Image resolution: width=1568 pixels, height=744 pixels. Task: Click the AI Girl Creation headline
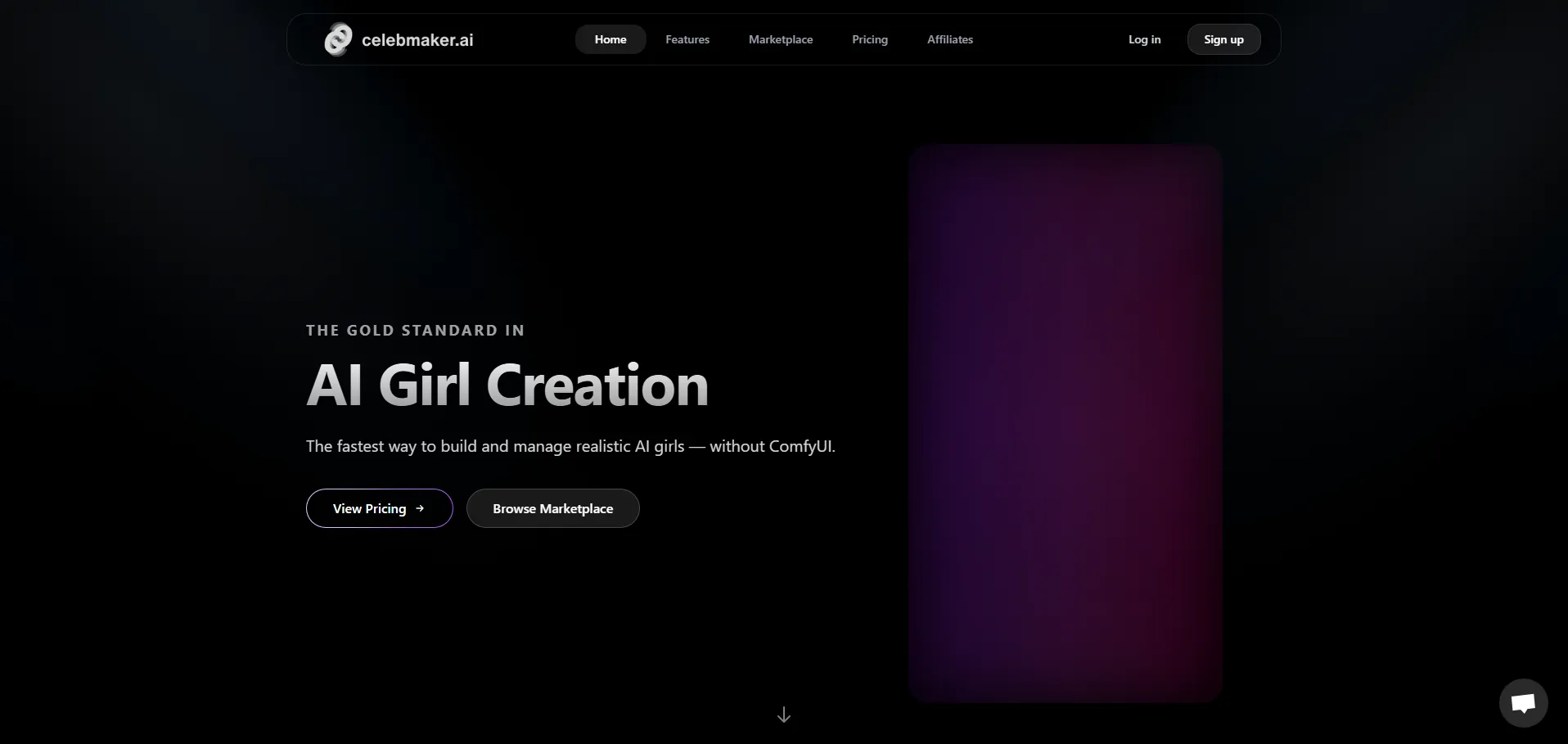(507, 386)
